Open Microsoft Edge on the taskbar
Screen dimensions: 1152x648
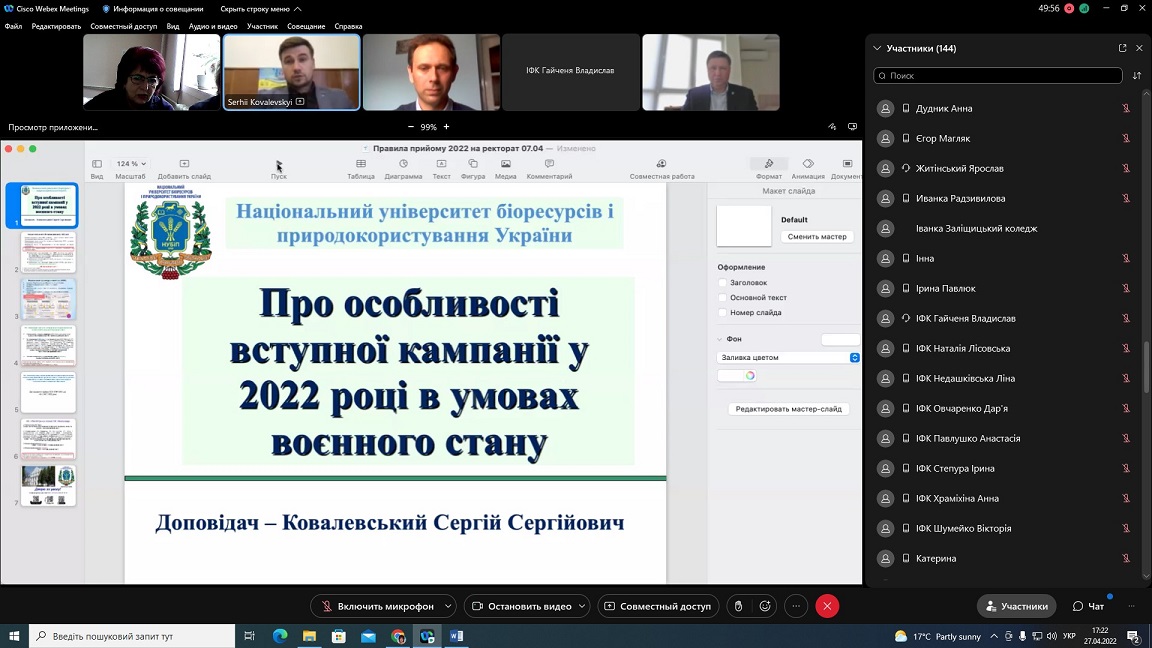tap(280, 636)
